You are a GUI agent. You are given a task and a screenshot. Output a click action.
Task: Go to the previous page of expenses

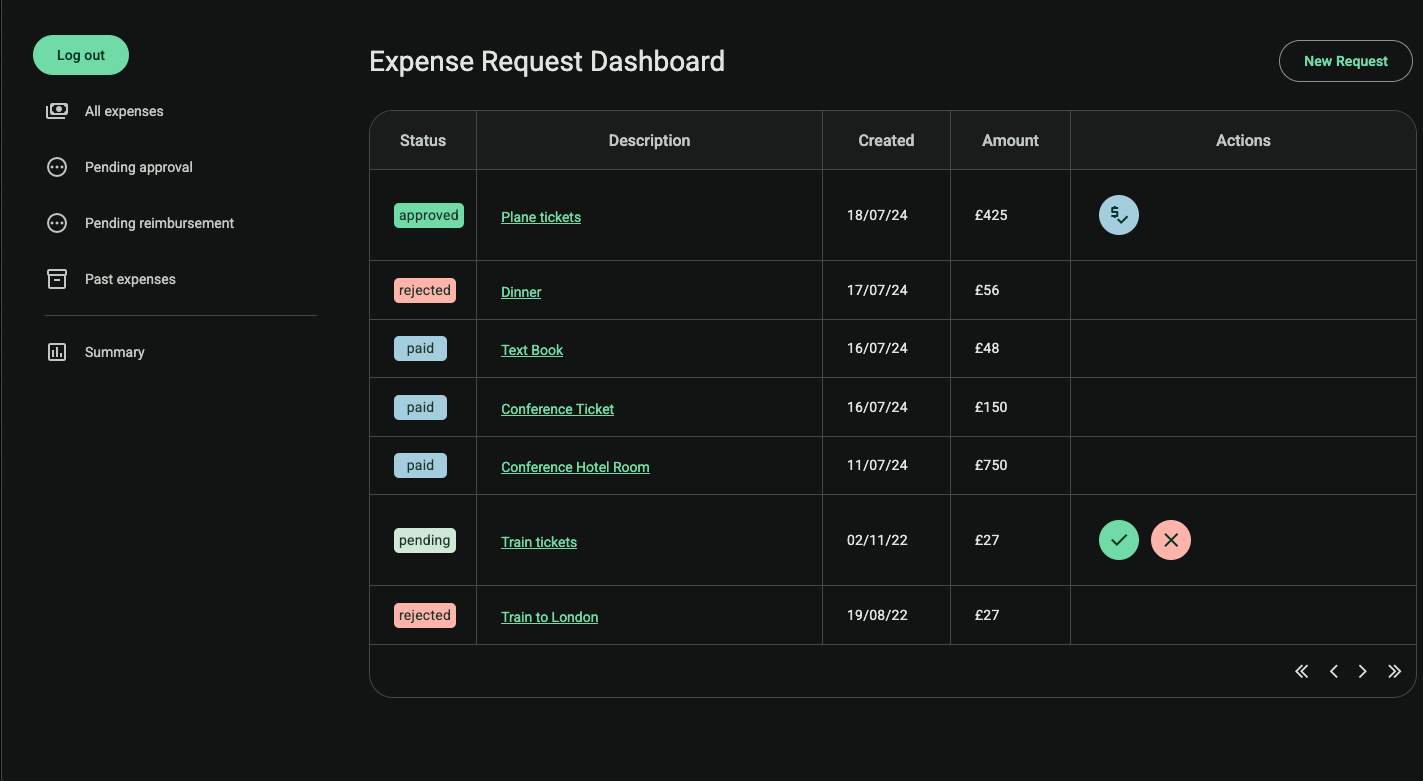click(x=1333, y=671)
